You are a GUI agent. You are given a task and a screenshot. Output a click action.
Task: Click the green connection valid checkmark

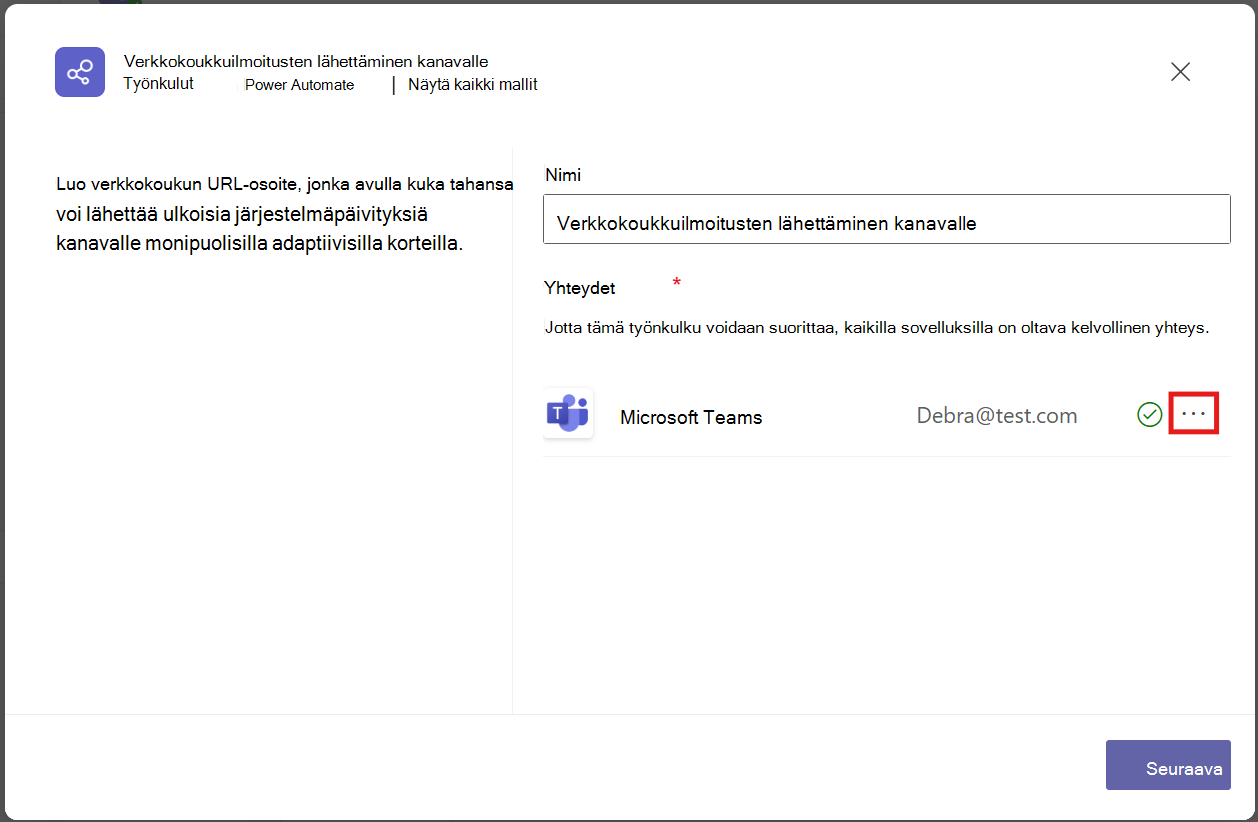click(1149, 415)
